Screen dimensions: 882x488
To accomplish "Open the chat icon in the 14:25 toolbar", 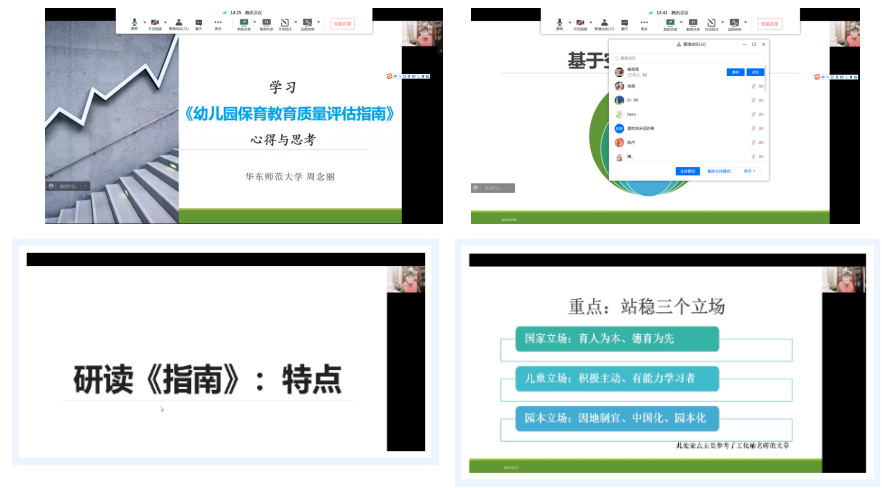I will point(198,21).
